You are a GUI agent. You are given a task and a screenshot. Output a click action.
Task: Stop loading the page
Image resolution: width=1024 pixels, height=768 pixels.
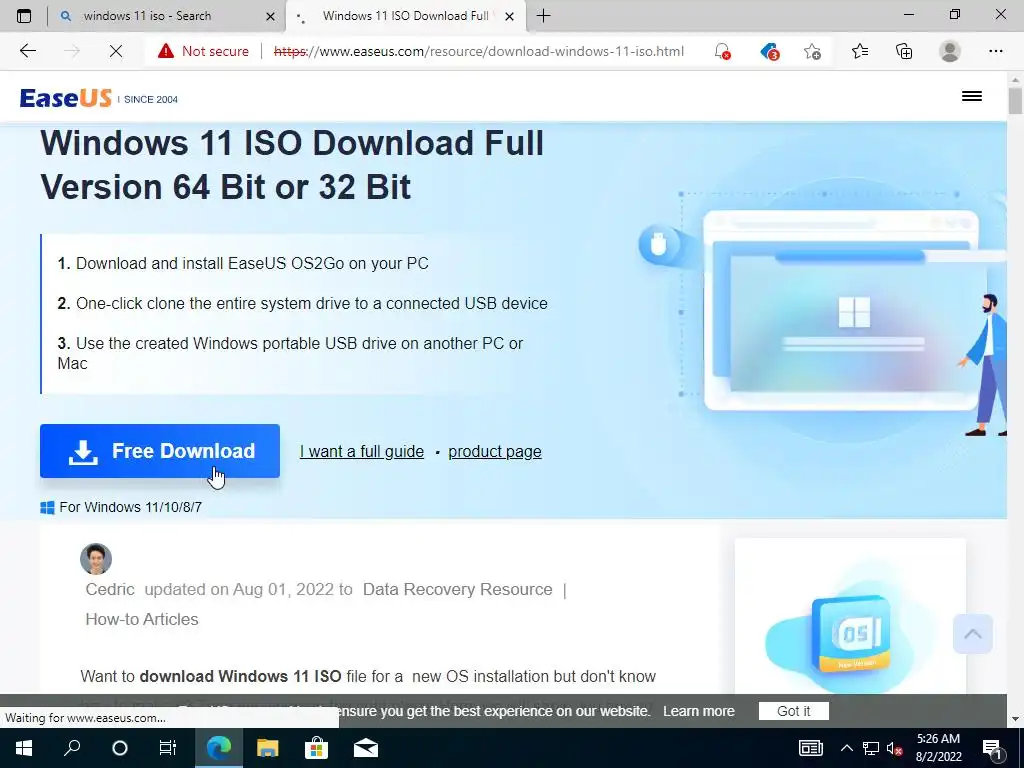coord(116,51)
